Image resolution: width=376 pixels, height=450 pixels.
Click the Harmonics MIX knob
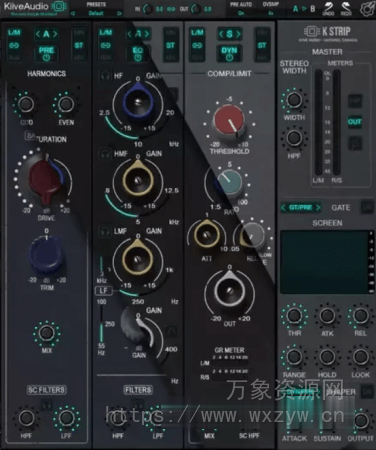tap(46, 333)
